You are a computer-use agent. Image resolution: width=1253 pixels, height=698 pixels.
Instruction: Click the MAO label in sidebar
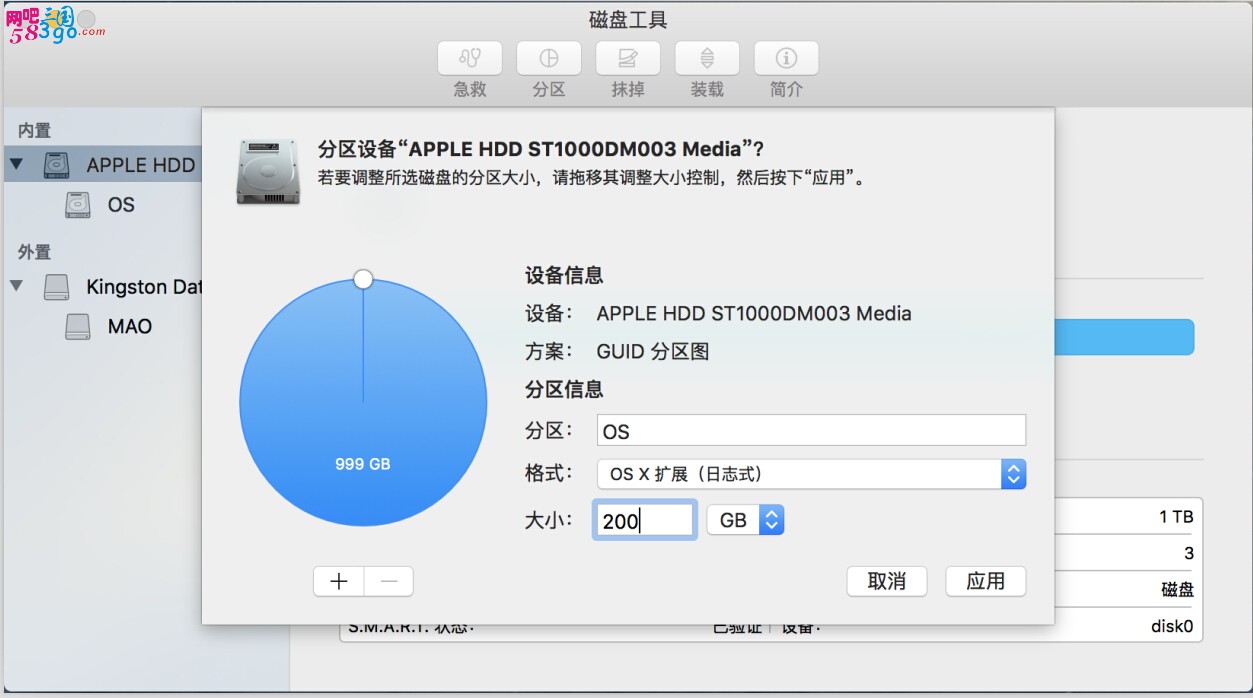point(130,326)
